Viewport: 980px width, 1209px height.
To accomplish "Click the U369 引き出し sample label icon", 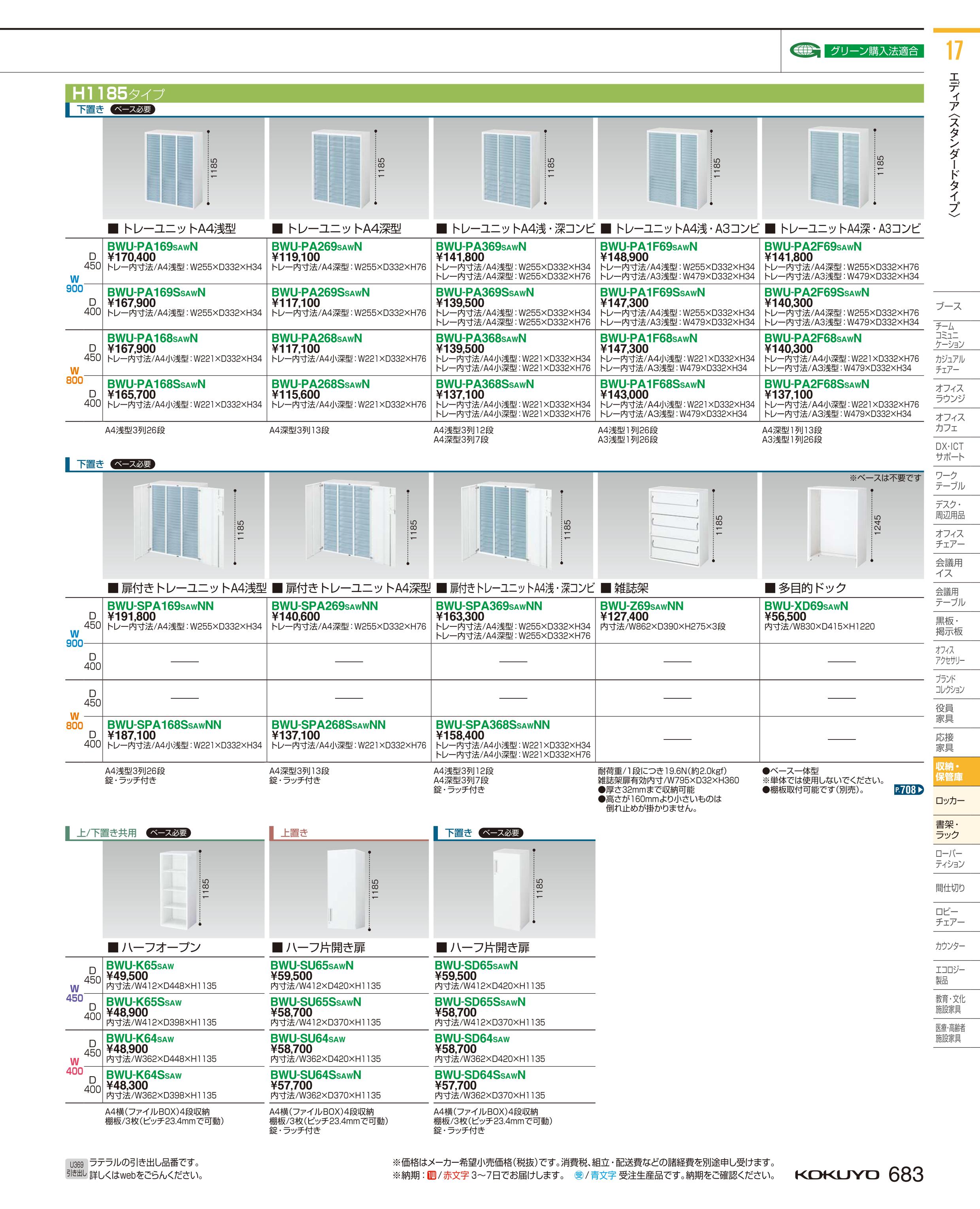I will (76, 1169).
